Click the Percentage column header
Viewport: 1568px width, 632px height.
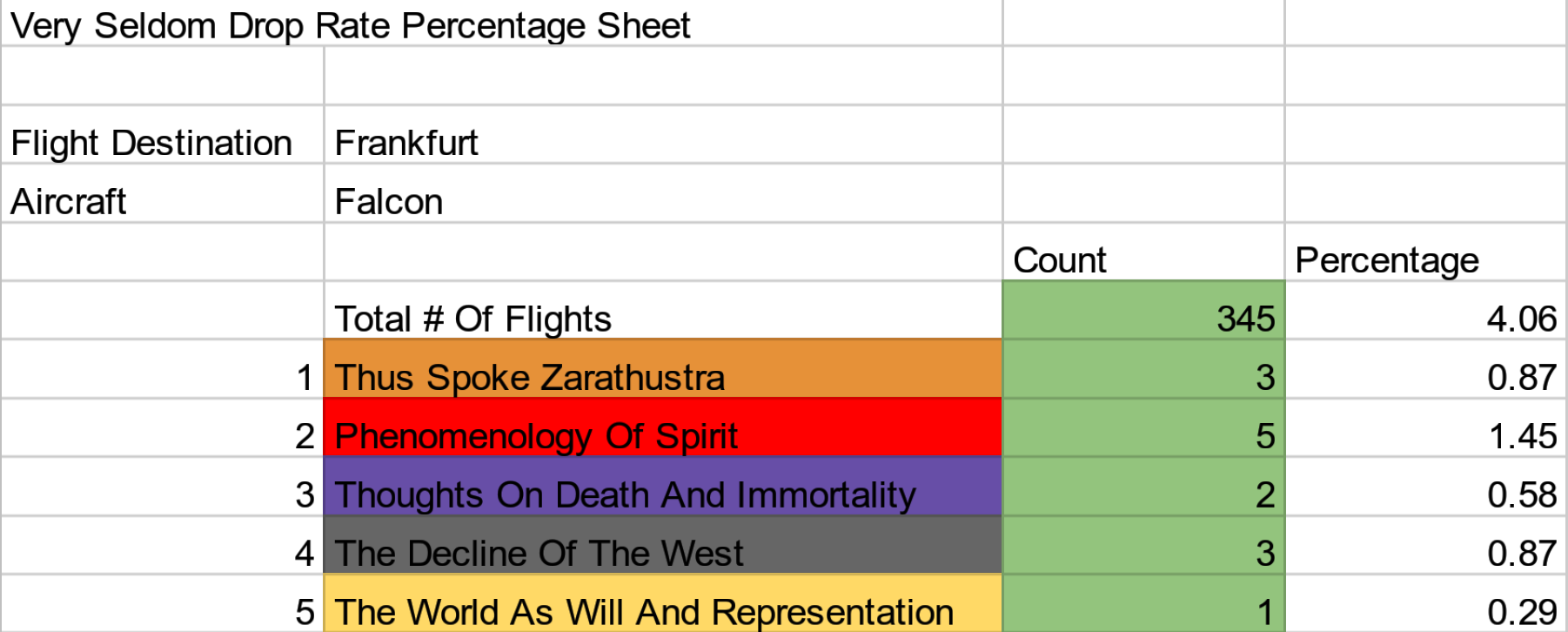[1424, 259]
